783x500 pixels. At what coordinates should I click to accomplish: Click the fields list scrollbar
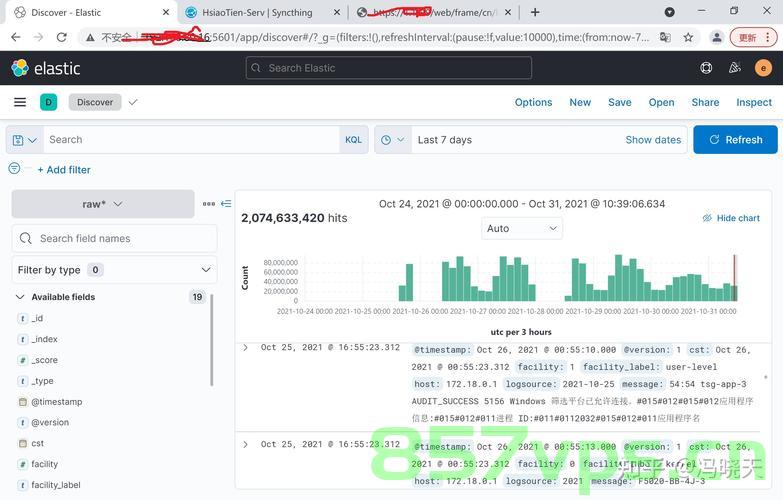pyautogui.click(x=212, y=340)
